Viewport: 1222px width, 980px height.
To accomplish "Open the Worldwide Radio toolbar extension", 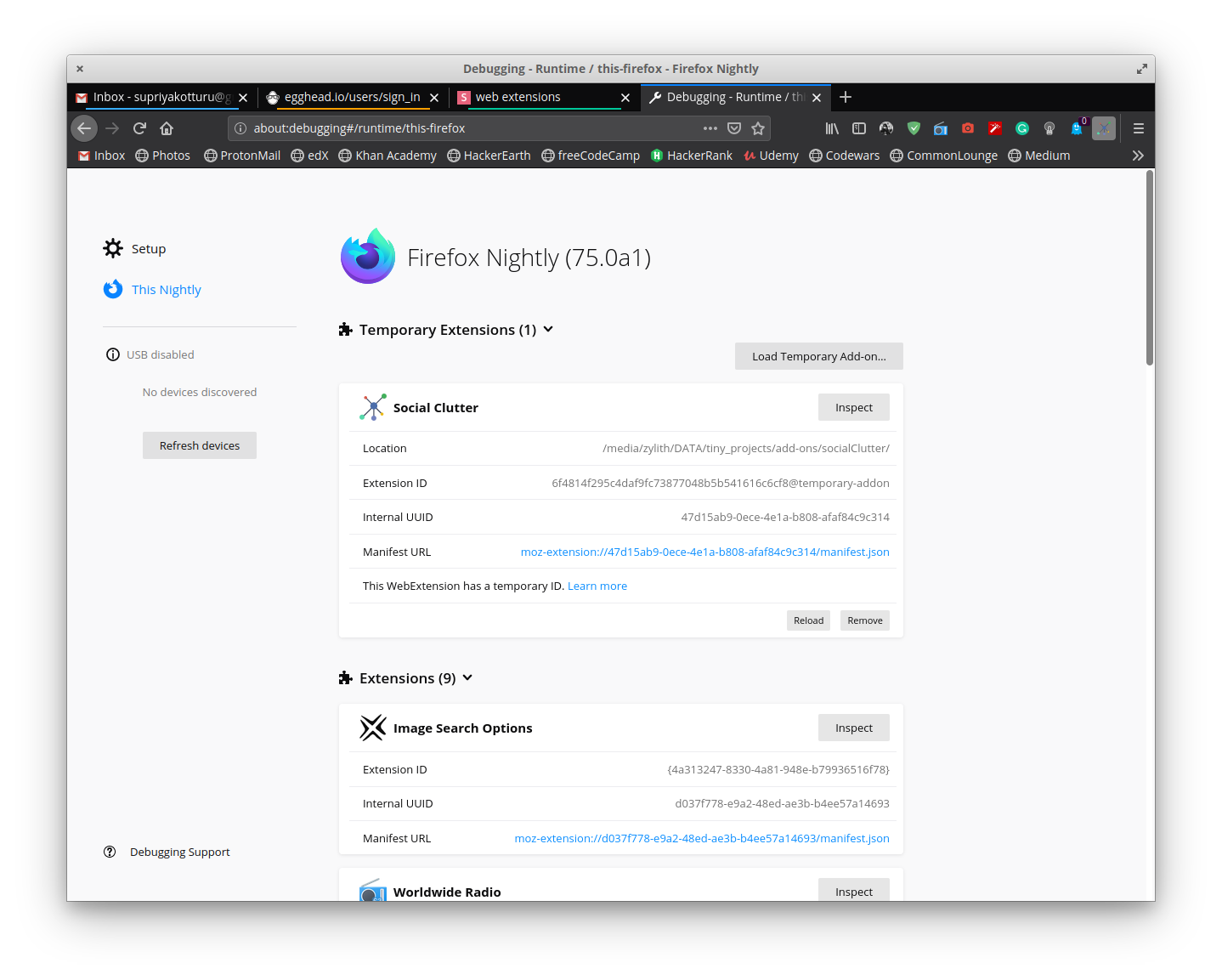I will pos(941,128).
